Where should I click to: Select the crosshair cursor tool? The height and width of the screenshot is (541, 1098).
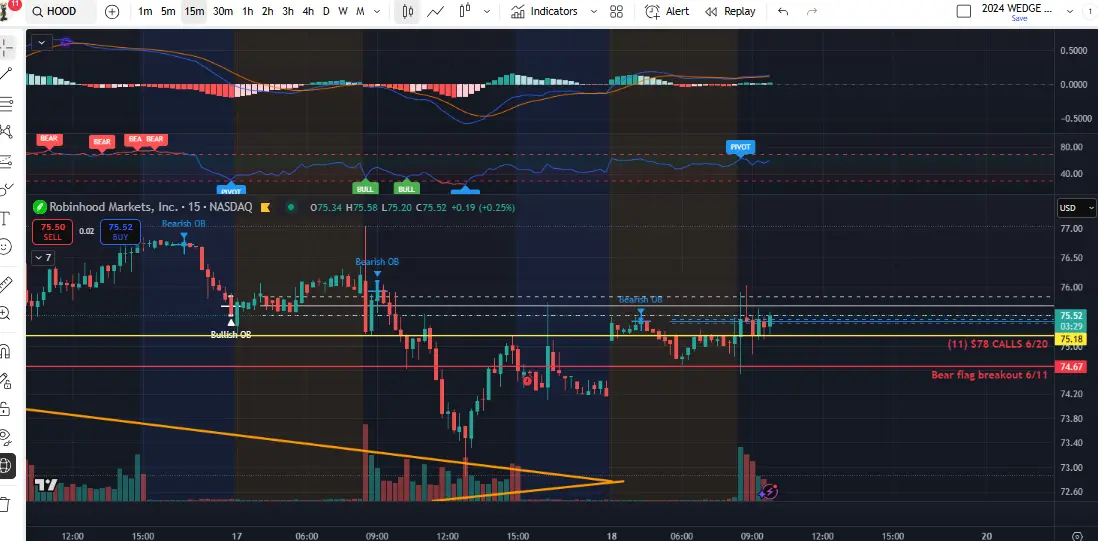pos(6,48)
